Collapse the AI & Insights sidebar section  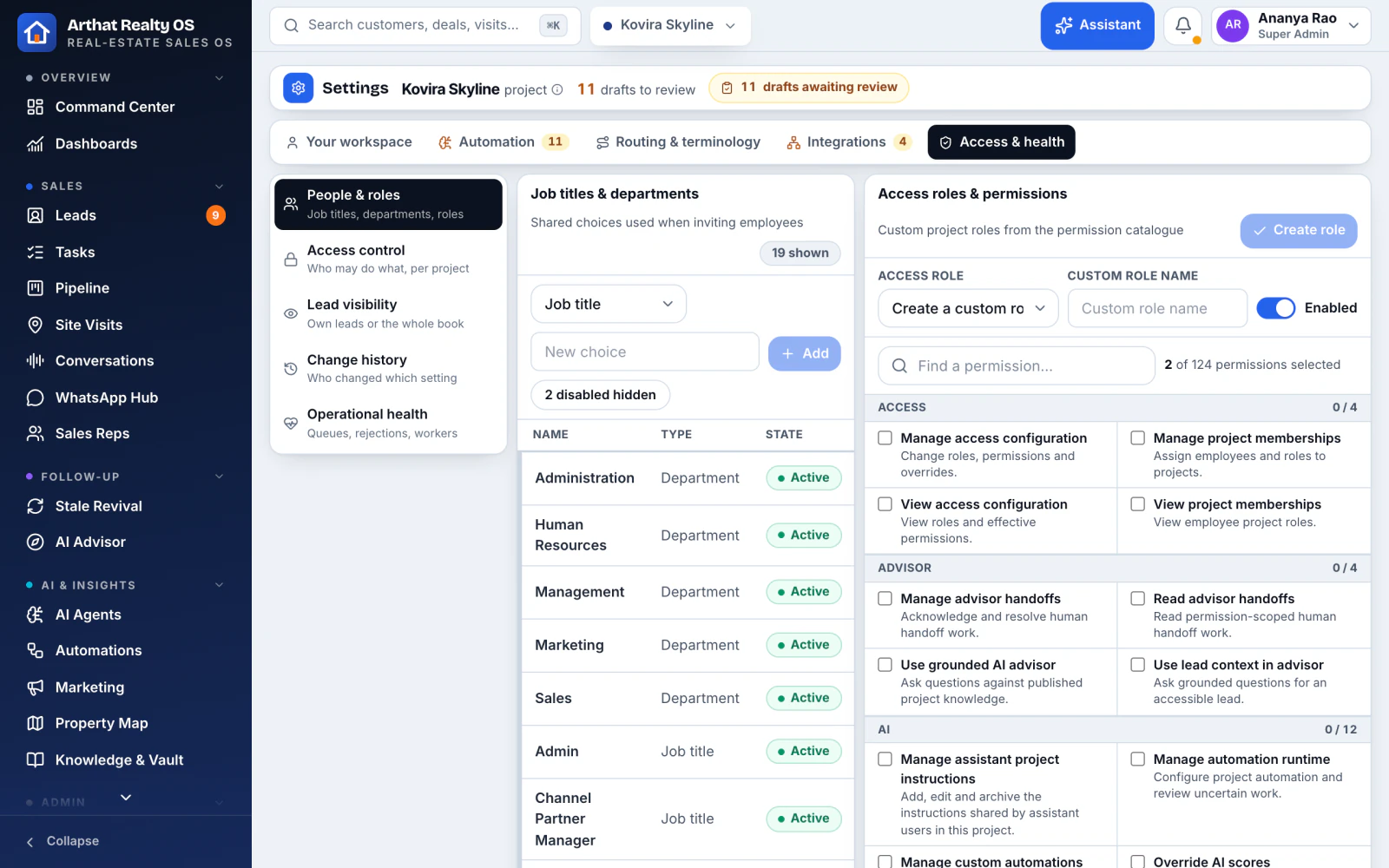(x=219, y=585)
